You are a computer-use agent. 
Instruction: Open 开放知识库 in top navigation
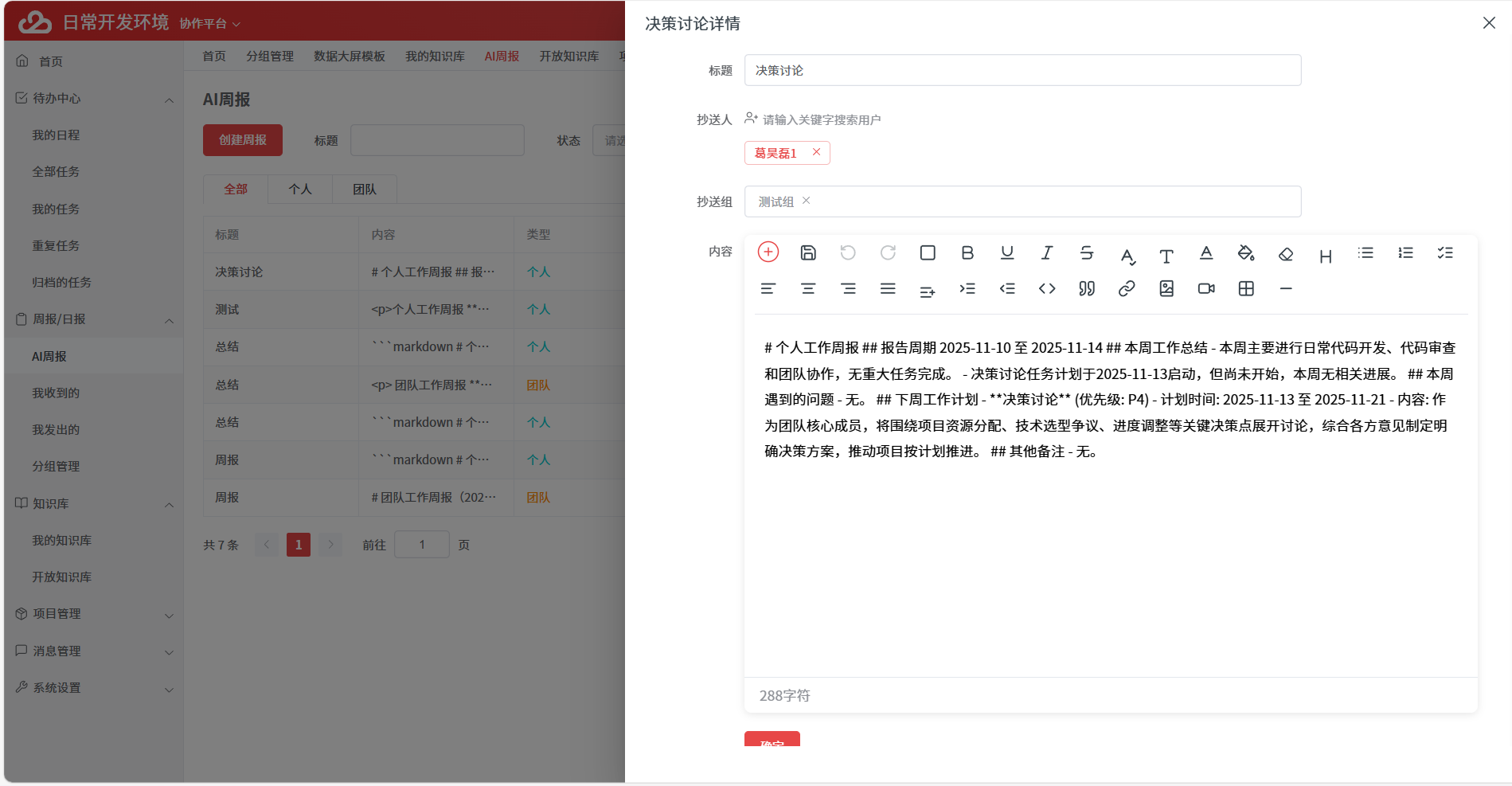568,56
